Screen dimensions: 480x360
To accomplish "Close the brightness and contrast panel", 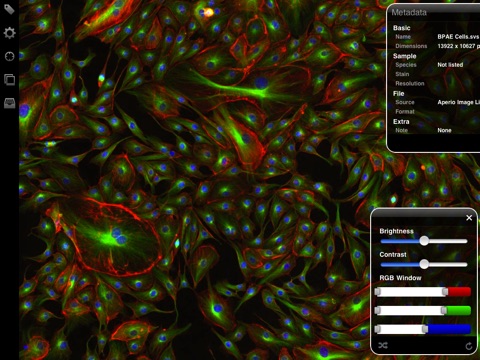I will pyautogui.click(x=469, y=218).
